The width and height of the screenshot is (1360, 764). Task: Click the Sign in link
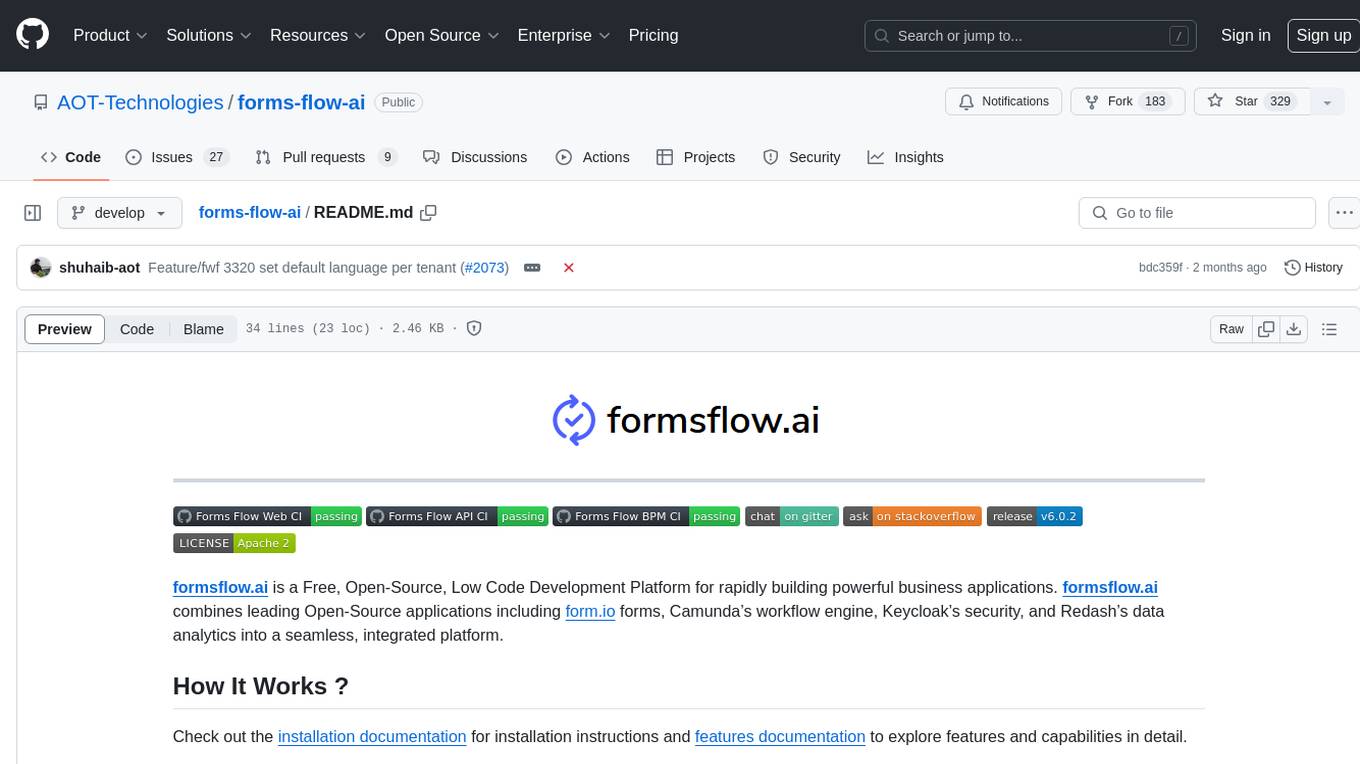1245,35
